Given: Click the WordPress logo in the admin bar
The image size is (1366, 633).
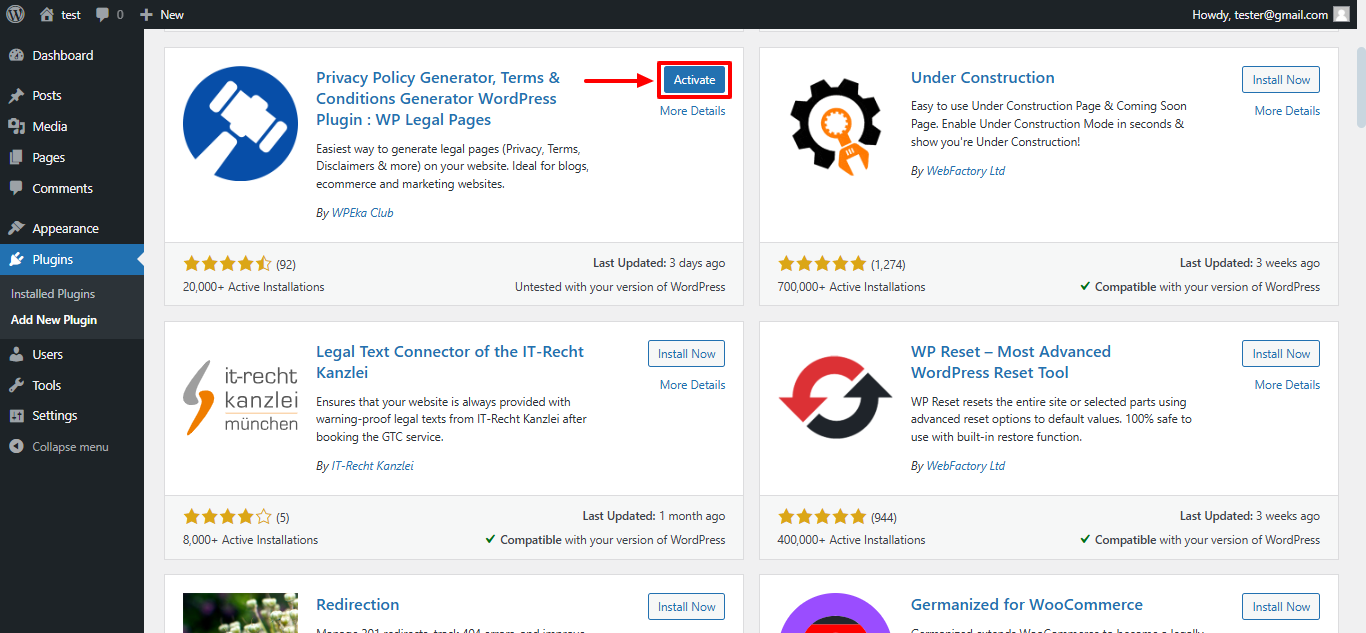Looking at the screenshot, I should [x=15, y=14].
